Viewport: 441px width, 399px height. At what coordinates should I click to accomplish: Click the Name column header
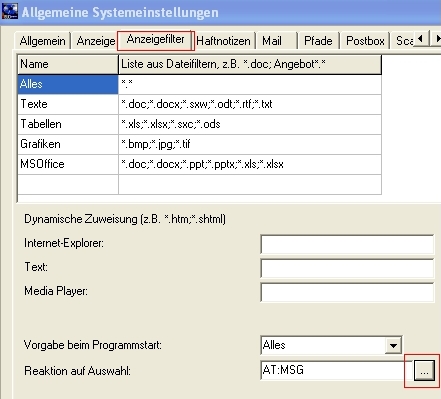click(x=68, y=64)
